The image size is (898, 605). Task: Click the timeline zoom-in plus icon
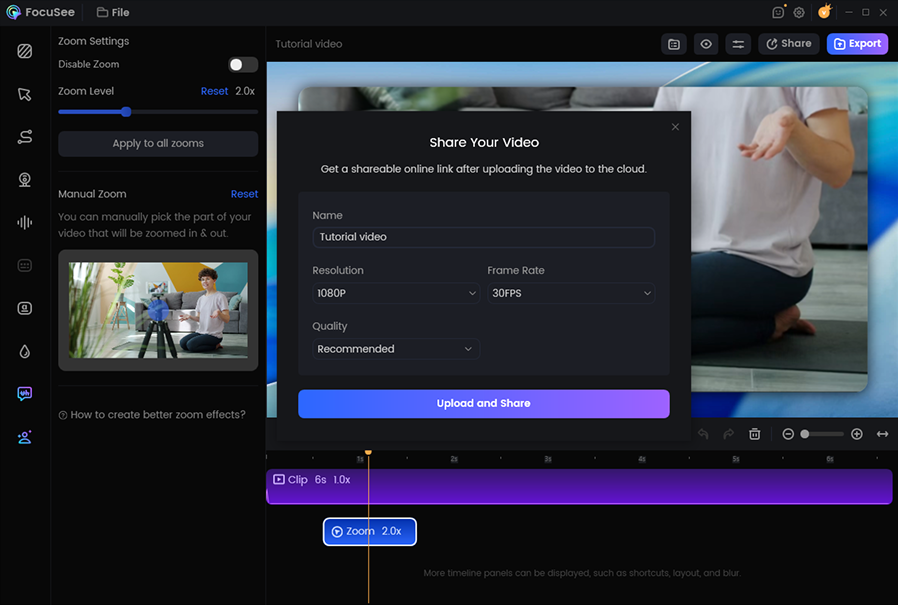point(857,434)
